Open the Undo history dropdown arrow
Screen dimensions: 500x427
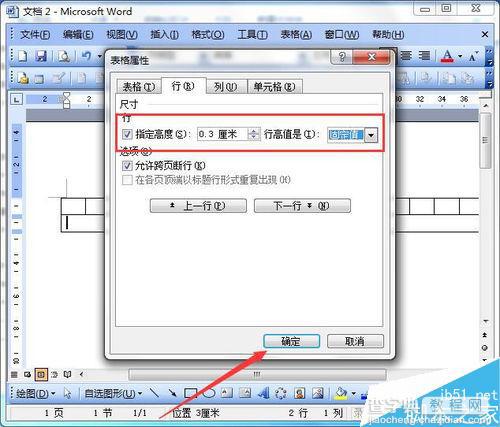pyautogui.click(x=99, y=56)
